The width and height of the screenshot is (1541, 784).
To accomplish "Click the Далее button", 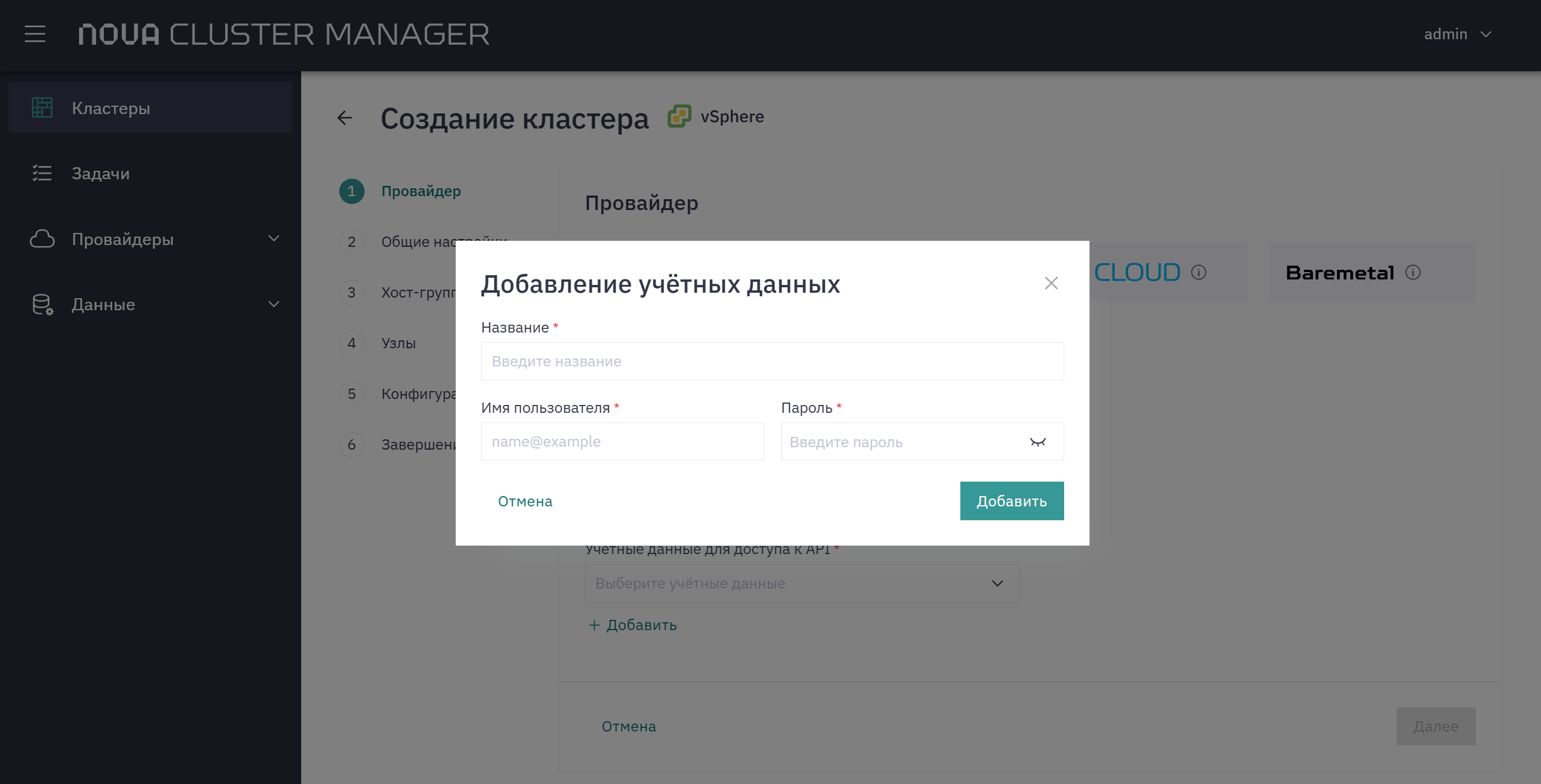I will click(x=1436, y=727).
